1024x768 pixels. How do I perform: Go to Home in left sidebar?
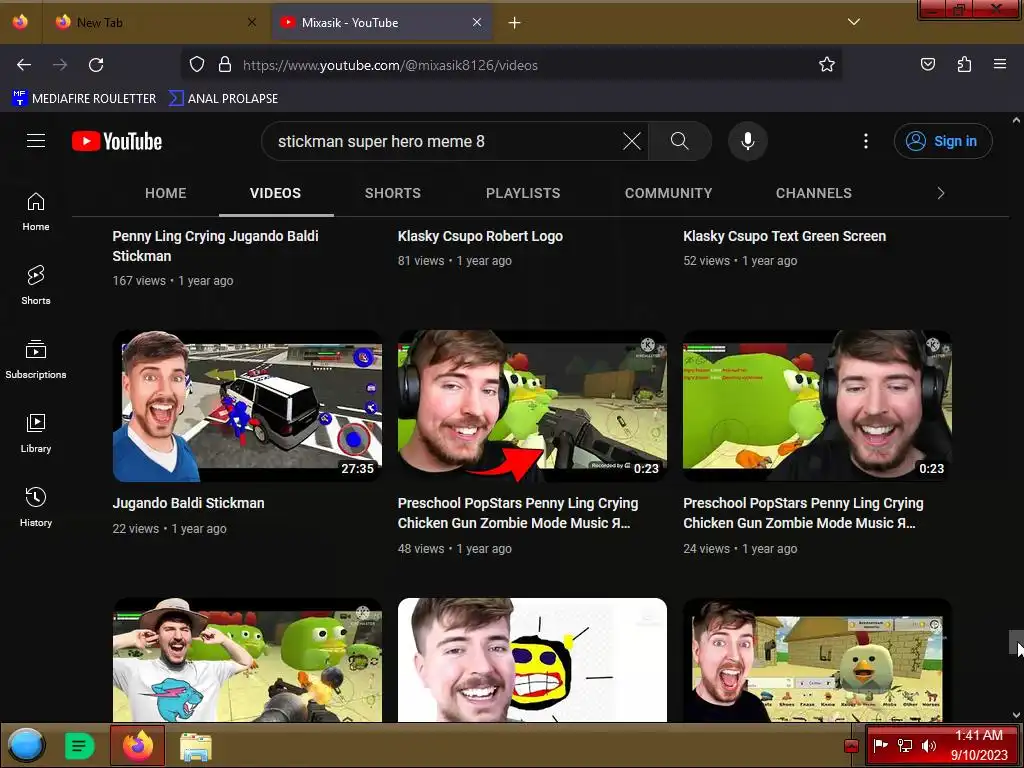36,212
